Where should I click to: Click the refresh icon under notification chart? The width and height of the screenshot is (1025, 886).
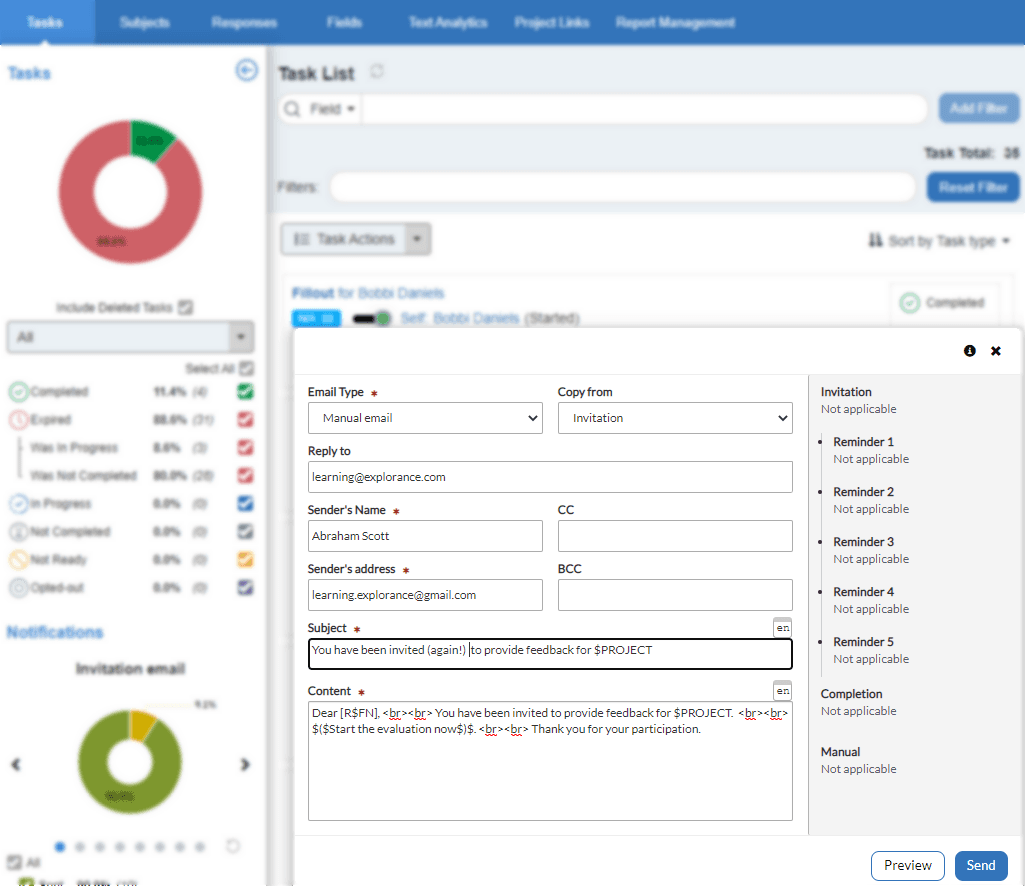[233, 847]
